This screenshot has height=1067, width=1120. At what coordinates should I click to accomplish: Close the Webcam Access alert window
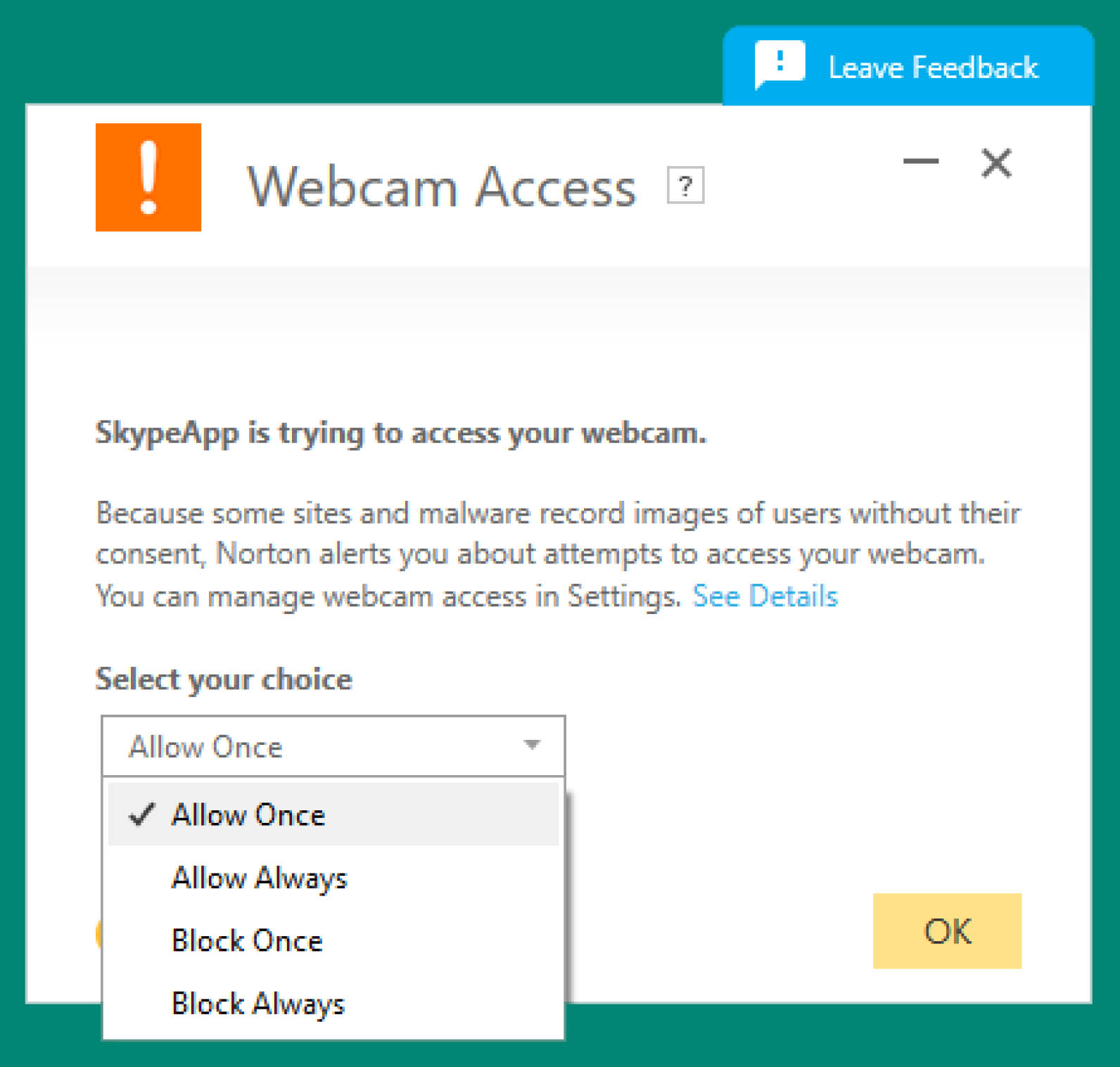tap(997, 163)
